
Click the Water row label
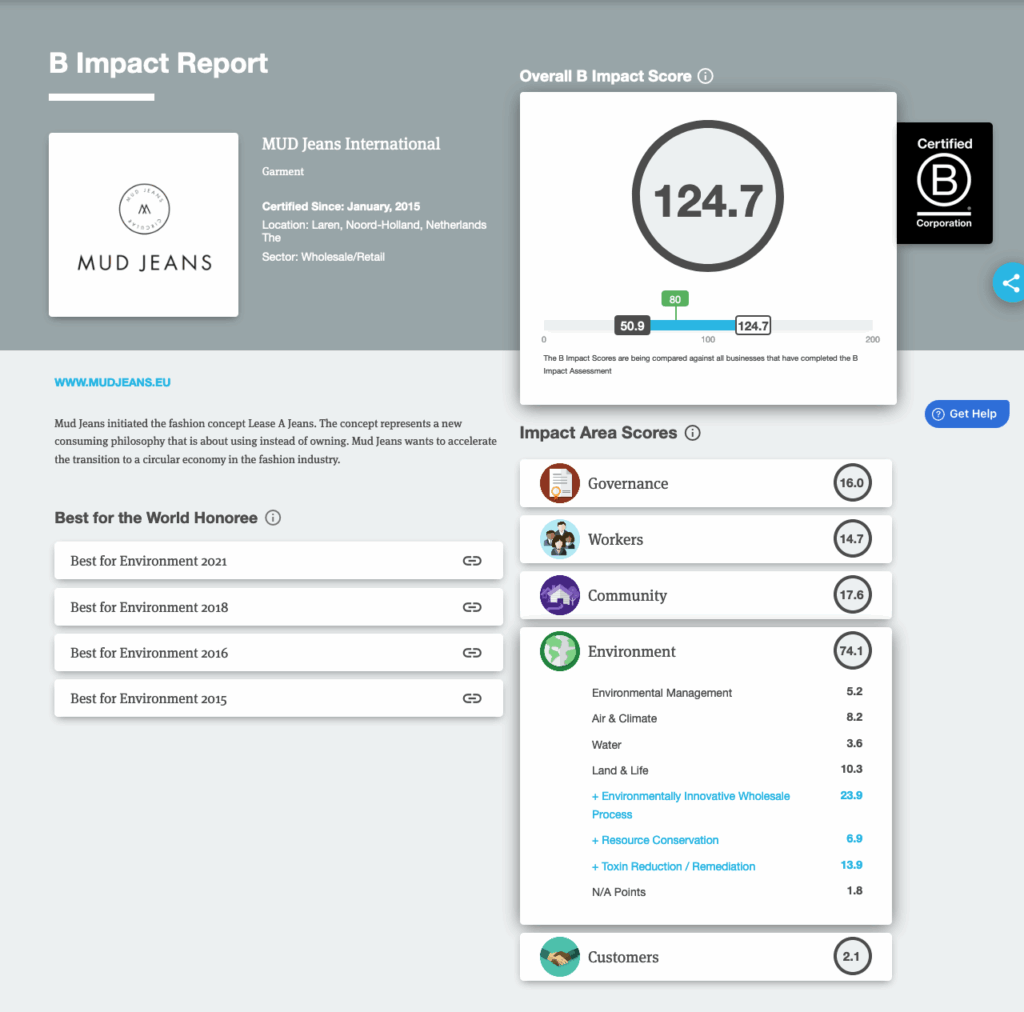[607, 745]
